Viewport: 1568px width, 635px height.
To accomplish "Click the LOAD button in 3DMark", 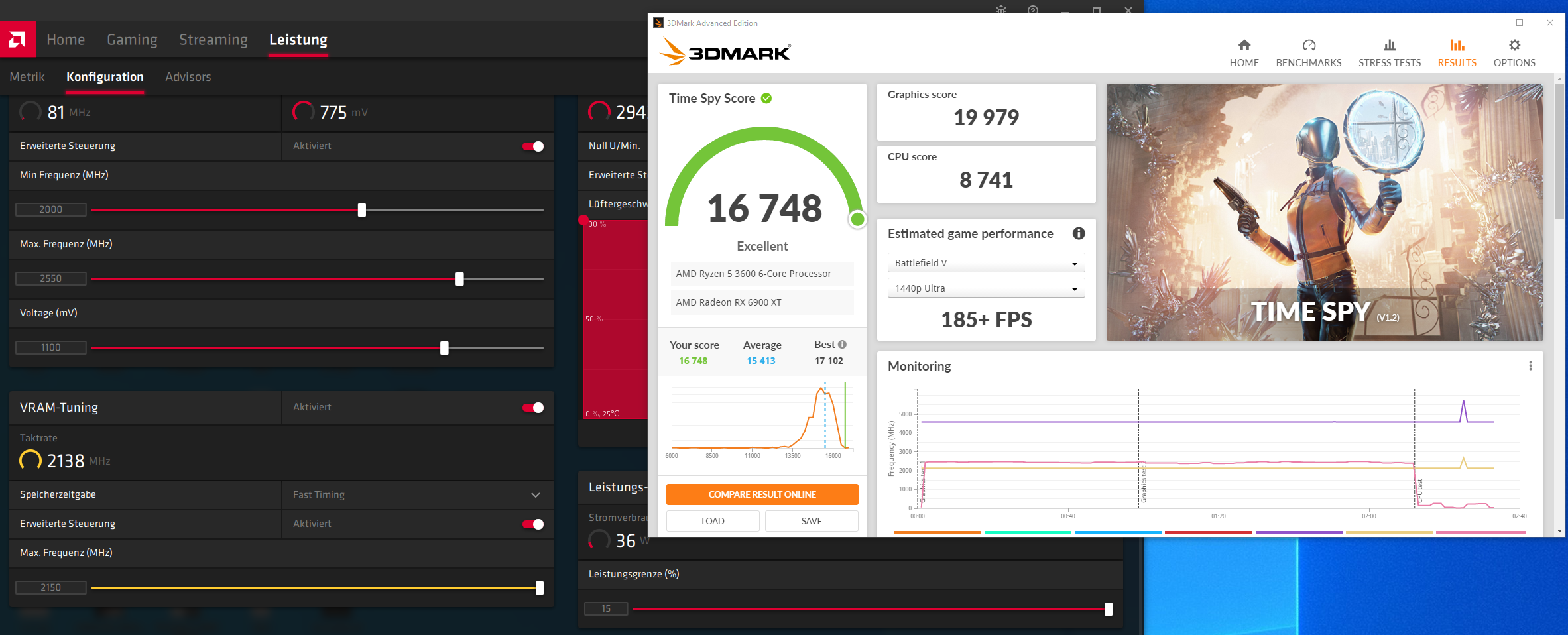I will [x=713, y=521].
